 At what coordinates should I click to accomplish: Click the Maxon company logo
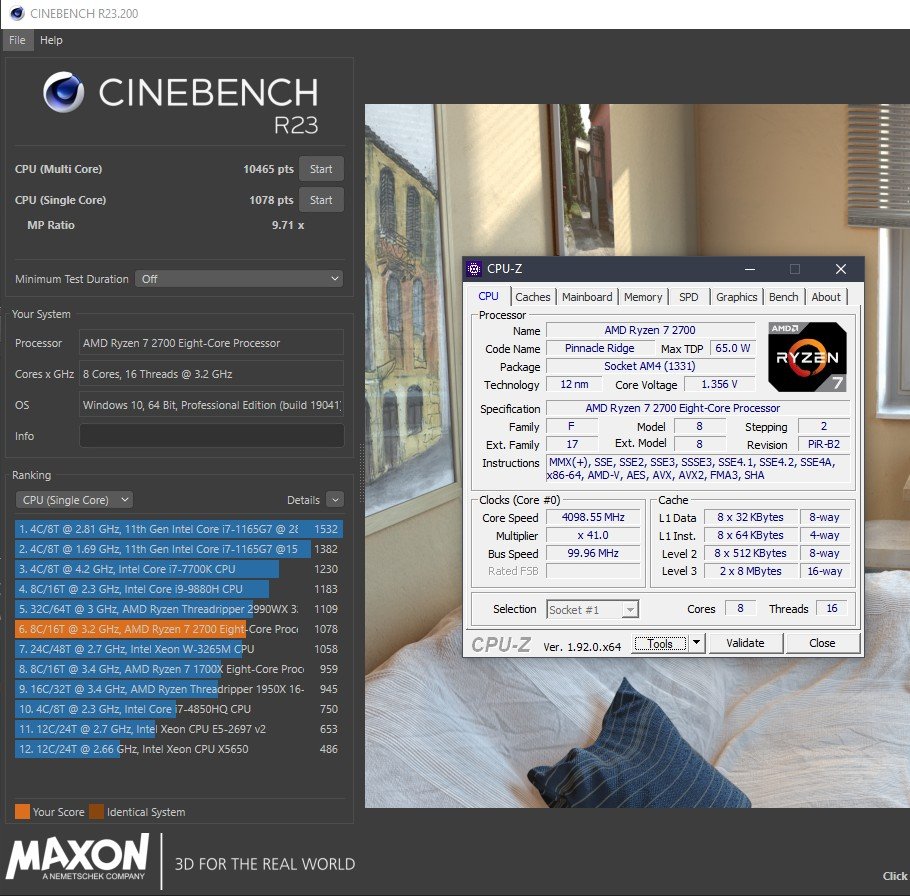pyautogui.click(x=78, y=857)
